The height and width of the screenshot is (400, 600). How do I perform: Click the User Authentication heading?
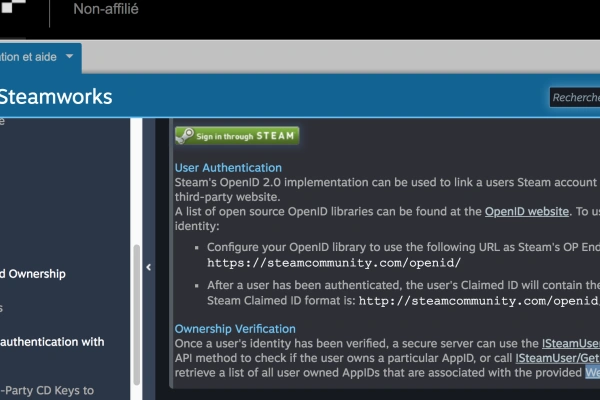(x=228, y=167)
